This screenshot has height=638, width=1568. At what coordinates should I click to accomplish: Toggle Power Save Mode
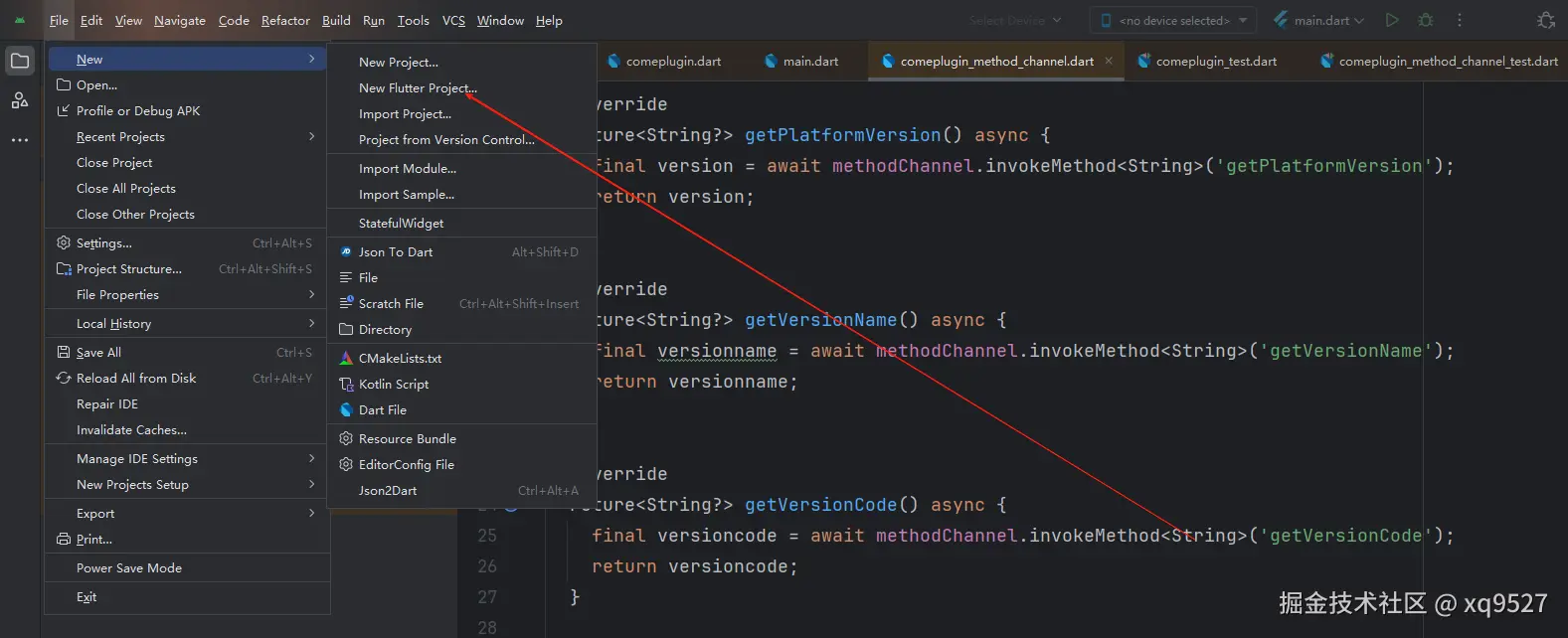pyautogui.click(x=187, y=567)
